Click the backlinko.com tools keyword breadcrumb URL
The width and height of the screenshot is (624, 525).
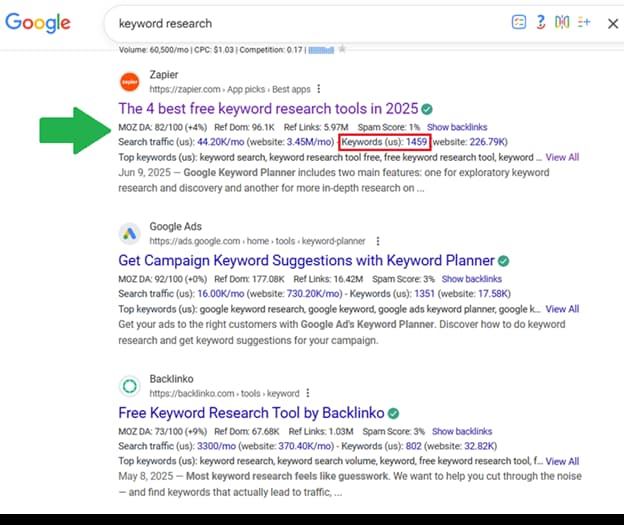point(224,394)
